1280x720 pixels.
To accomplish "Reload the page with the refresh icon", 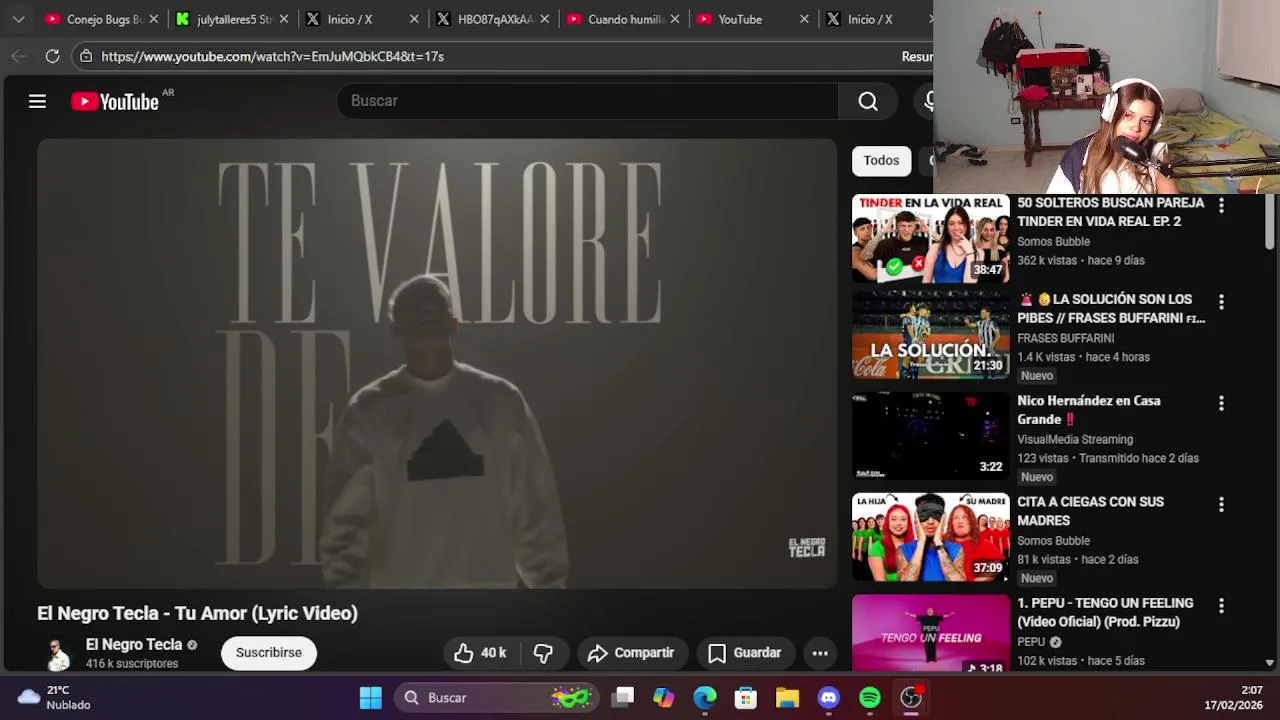I will [52, 56].
